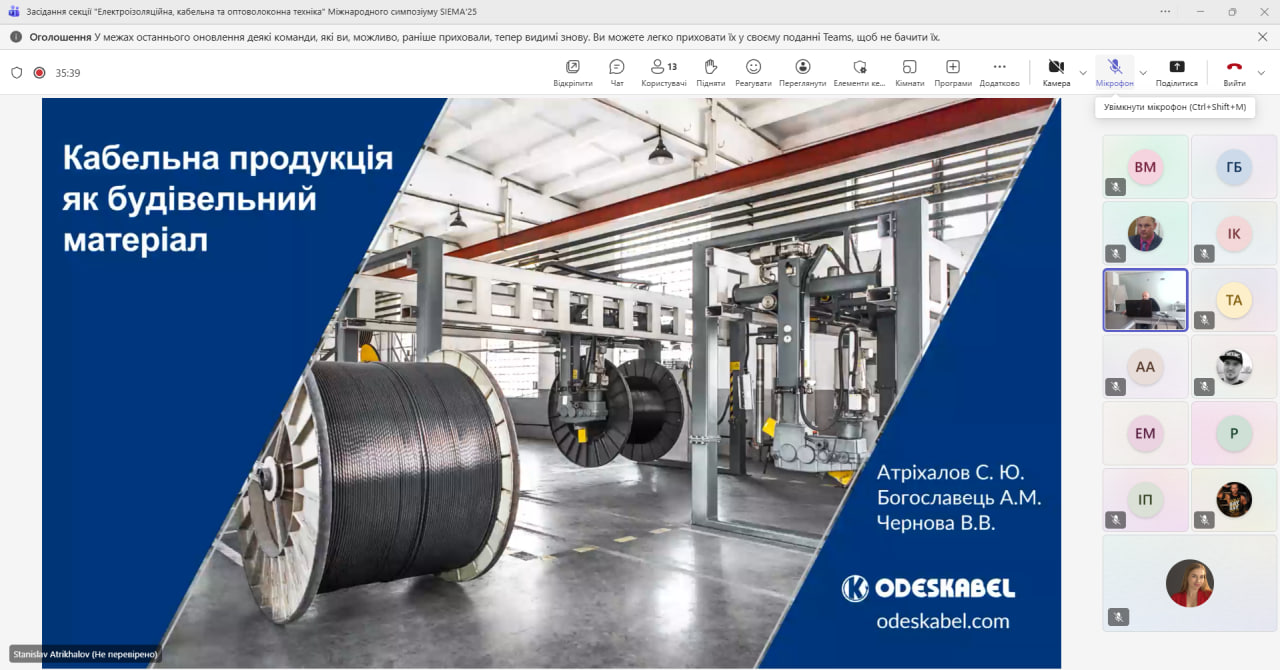Select the Р participant tile

[x=1234, y=433]
